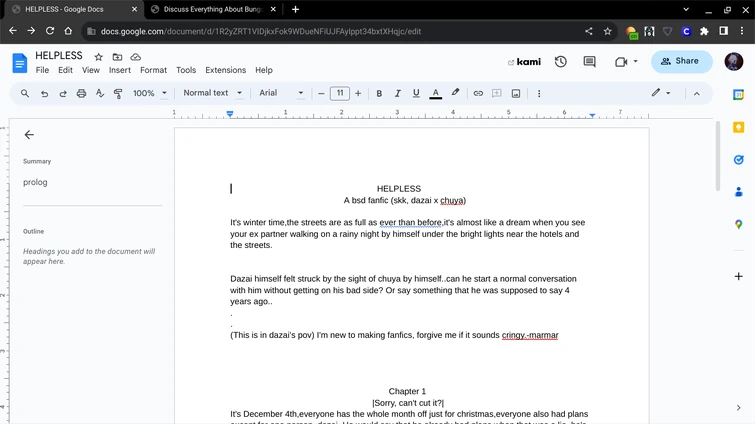Open the Arial font dropdown
Screen dimensions: 755x424
(x=281, y=93)
